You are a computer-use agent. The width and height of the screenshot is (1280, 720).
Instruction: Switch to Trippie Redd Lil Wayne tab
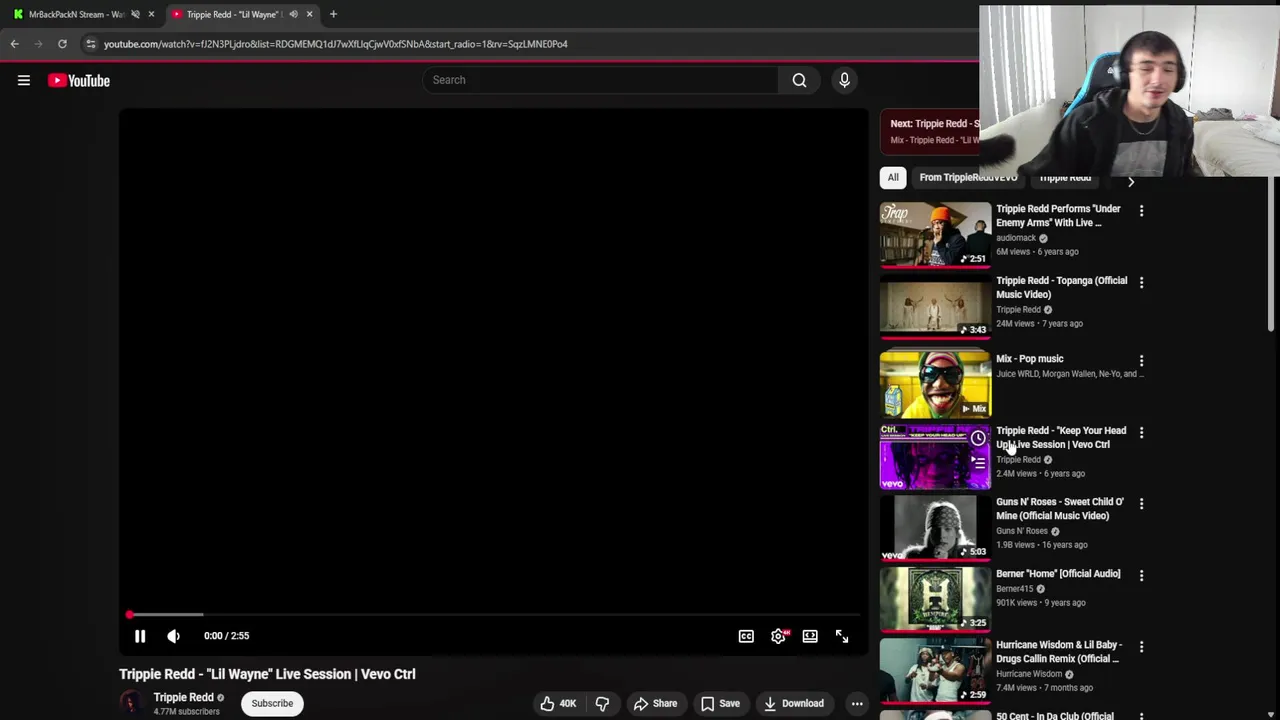pos(236,14)
